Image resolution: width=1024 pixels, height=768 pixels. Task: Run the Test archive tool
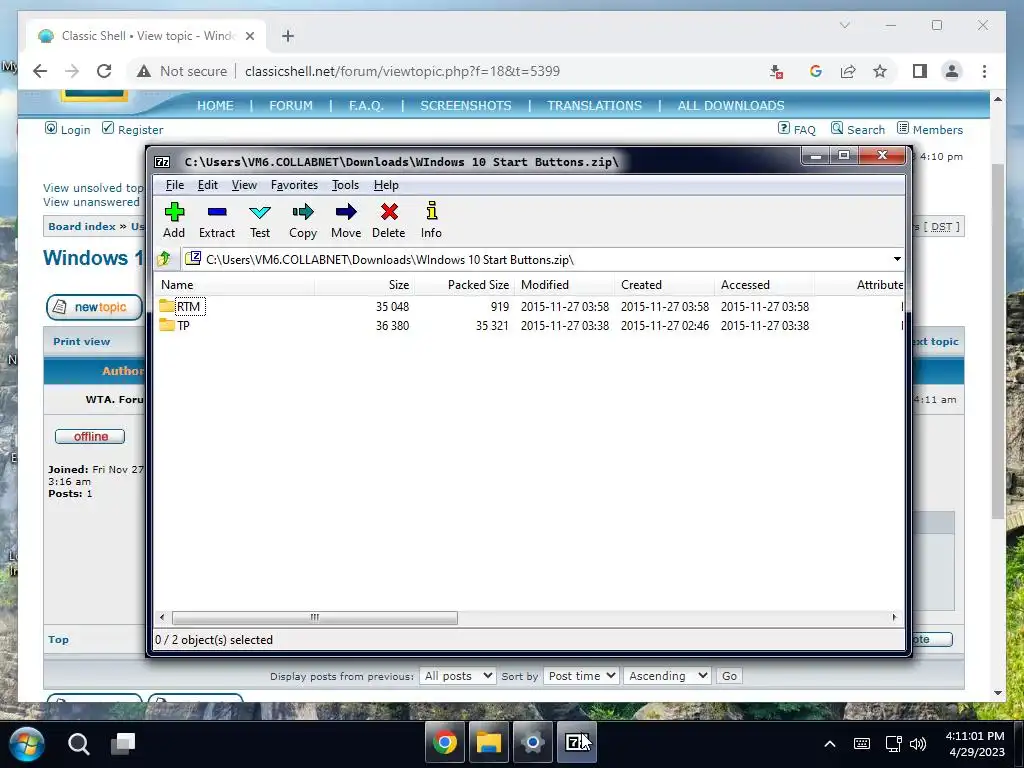coord(260,220)
